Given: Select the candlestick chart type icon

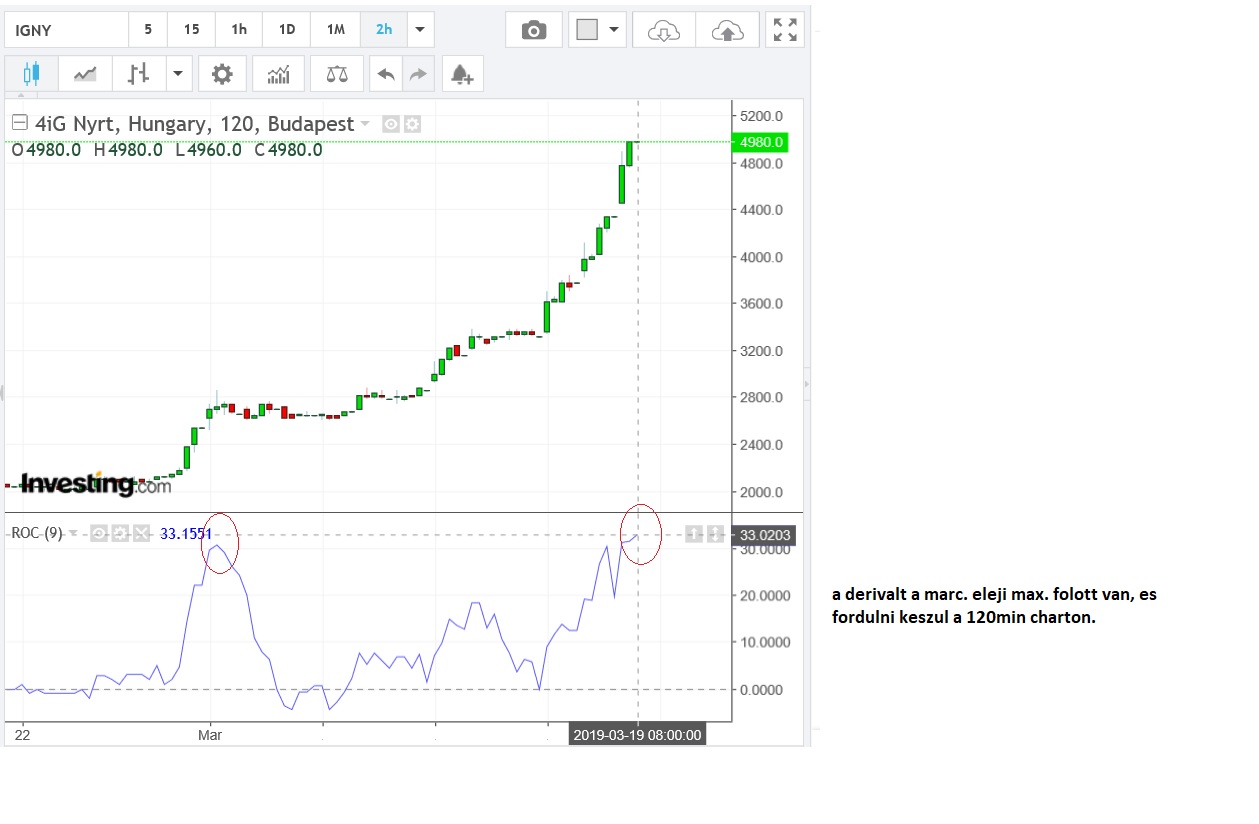Looking at the screenshot, I should (x=31, y=73).
